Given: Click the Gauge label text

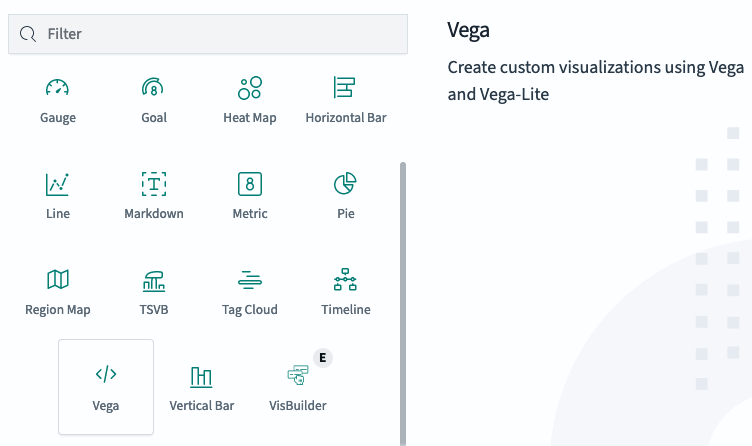Looking at the screenshot, I should point(58,118).
